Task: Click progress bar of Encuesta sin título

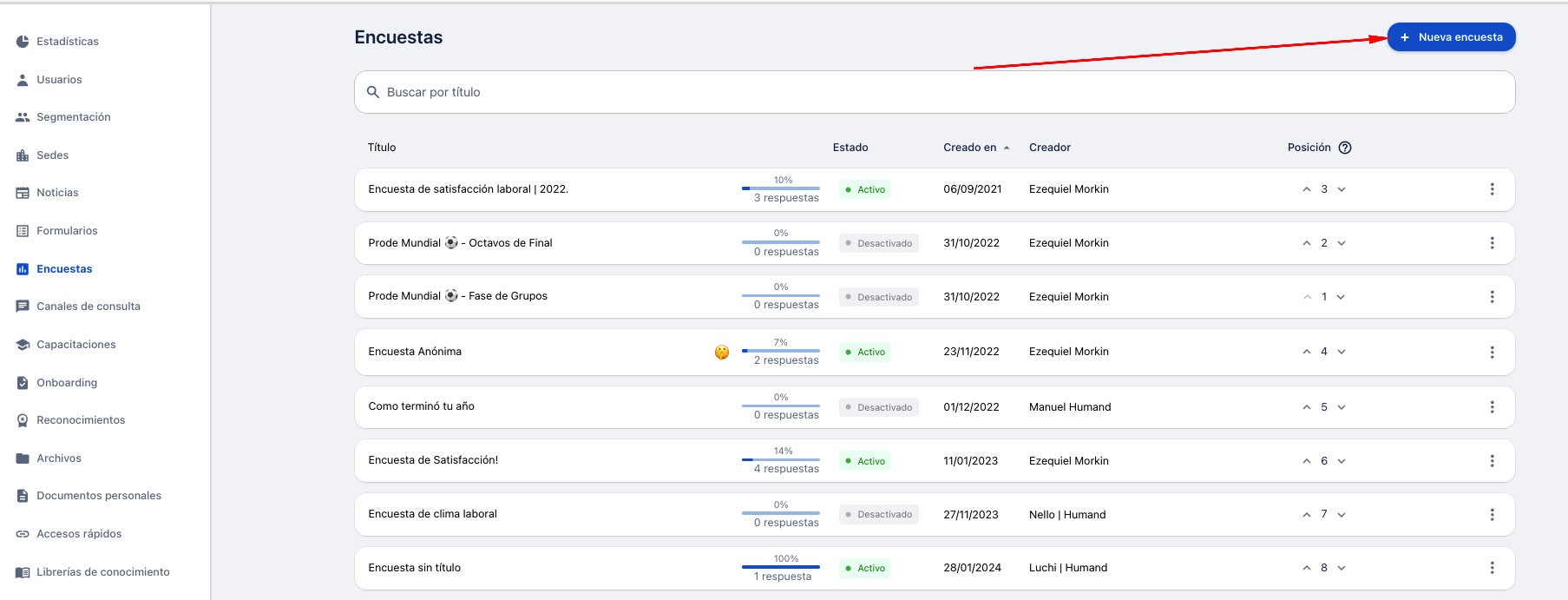Action: (x=781, y=567)
